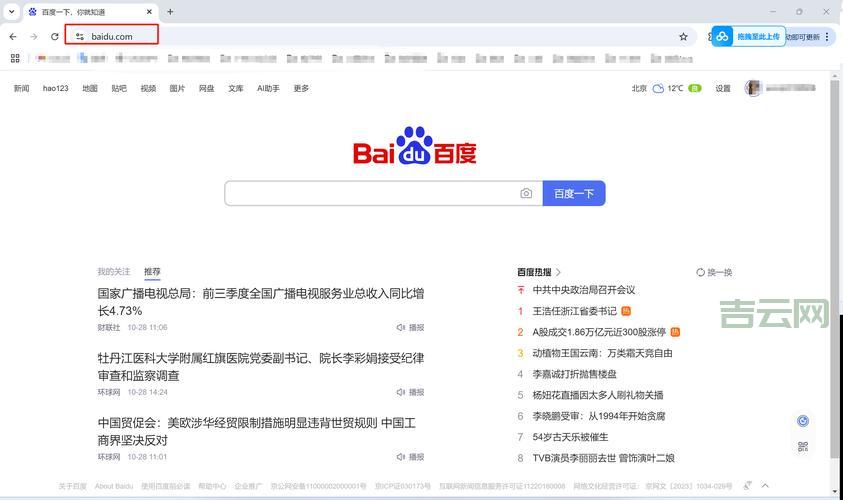The image size is (843, 500).
Task: Open 王浩任浙江省委书记 hot topic
Action: [574, 311]
